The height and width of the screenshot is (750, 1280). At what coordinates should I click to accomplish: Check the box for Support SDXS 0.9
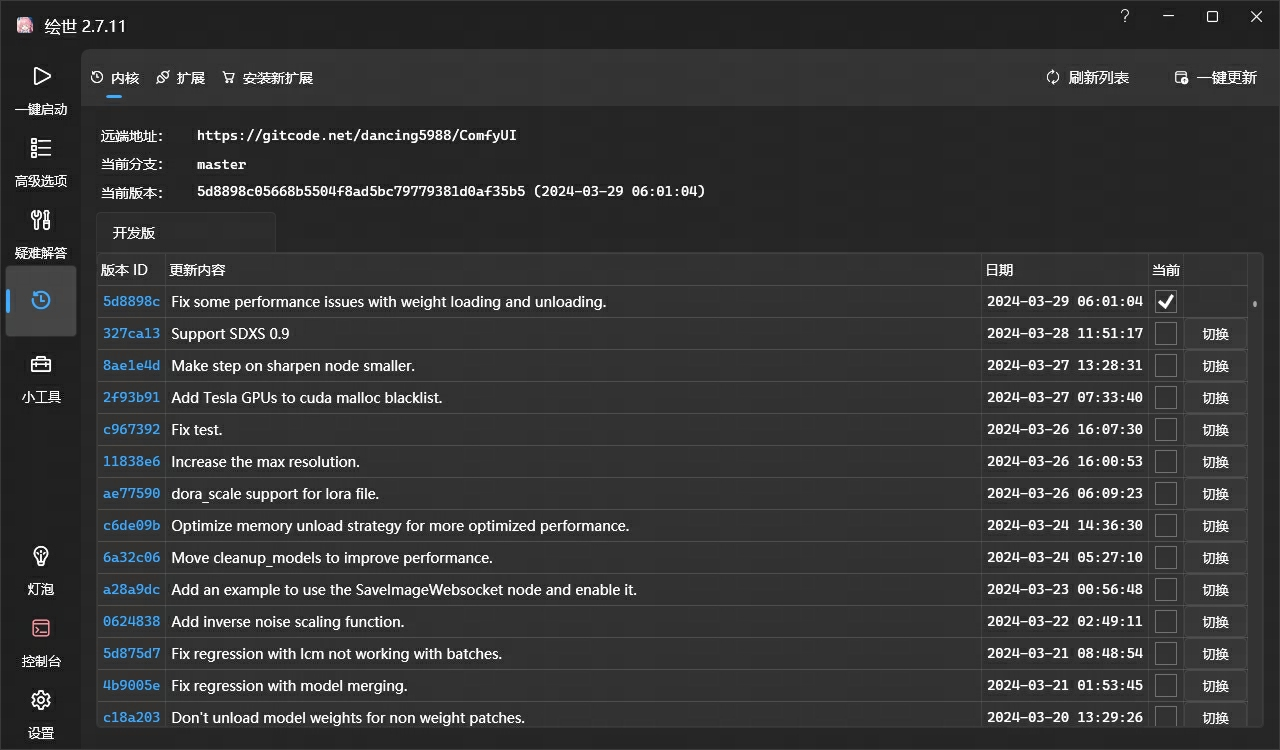point(1166,333)
